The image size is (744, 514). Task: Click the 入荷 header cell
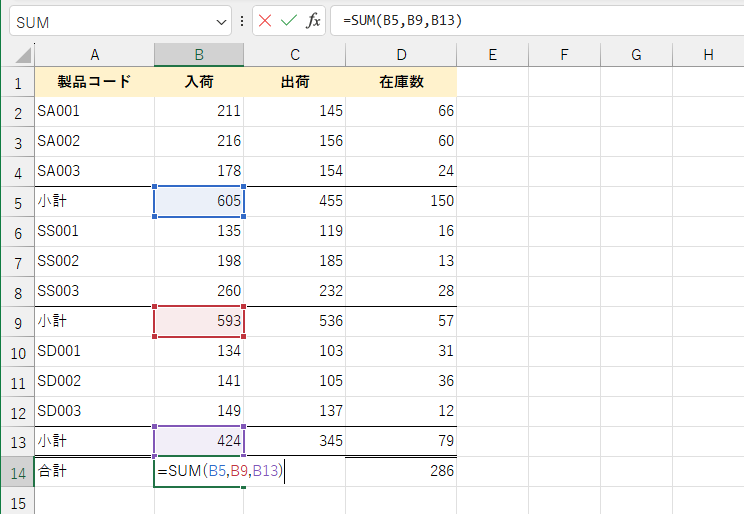199,82
